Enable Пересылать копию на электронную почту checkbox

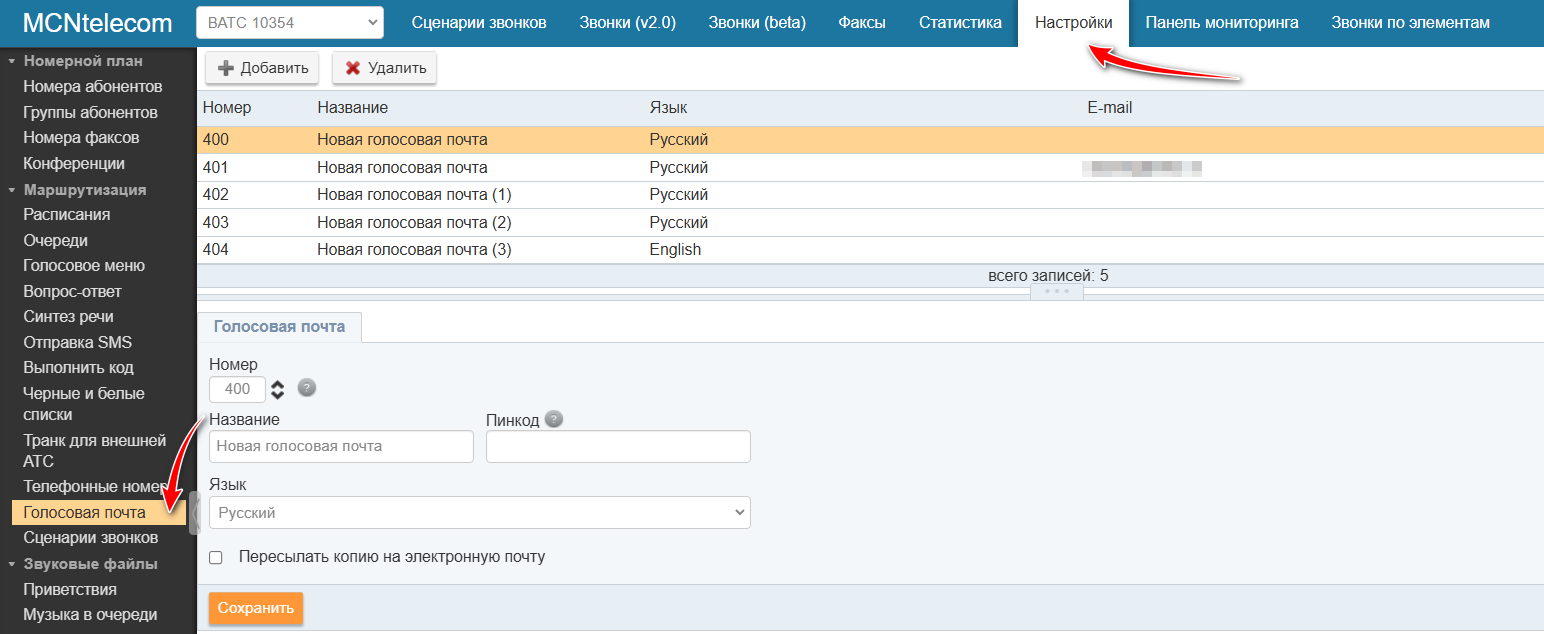[x=216, y=557]
